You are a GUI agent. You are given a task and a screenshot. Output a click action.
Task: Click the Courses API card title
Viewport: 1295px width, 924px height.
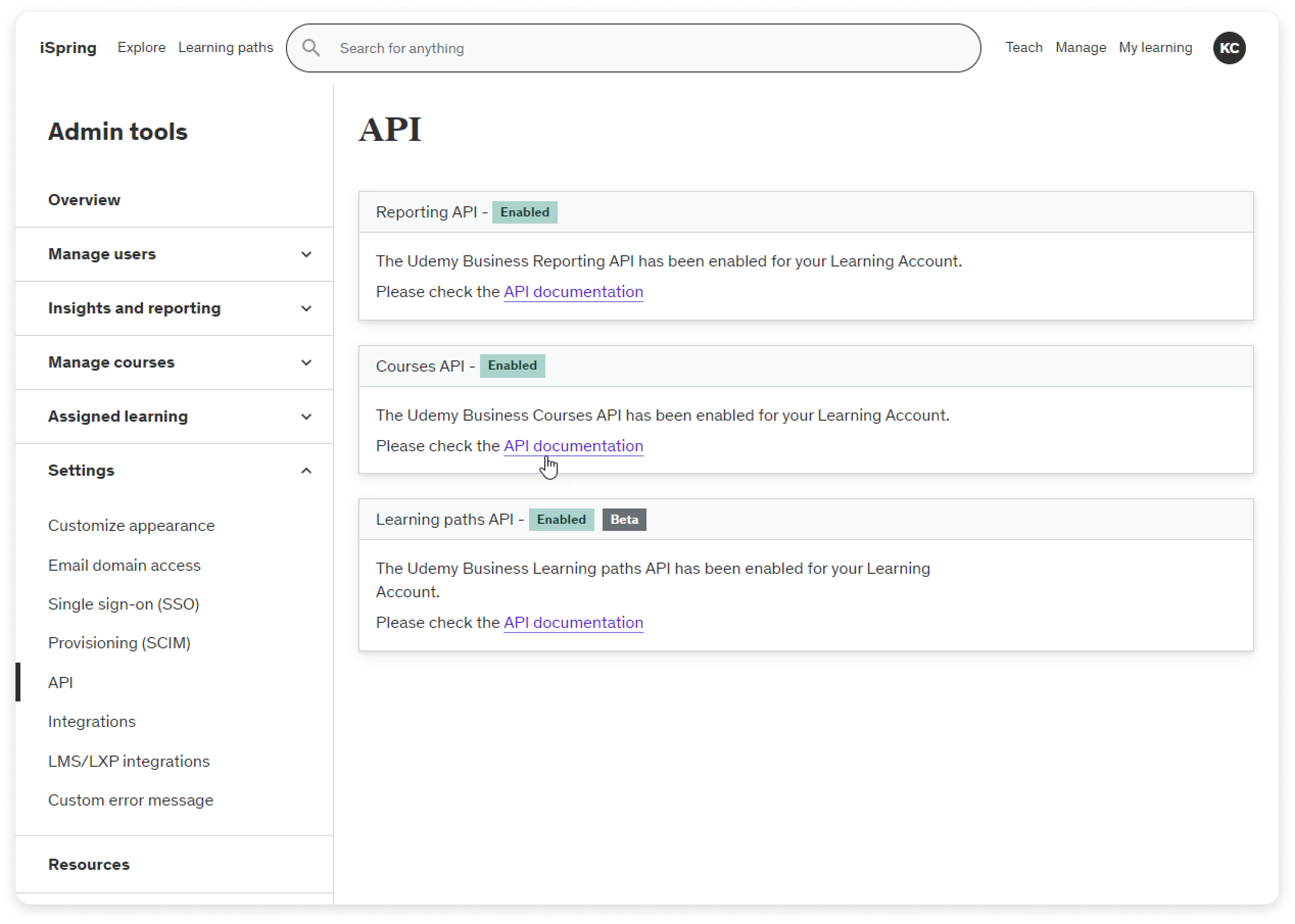click(x=420, y=366)
